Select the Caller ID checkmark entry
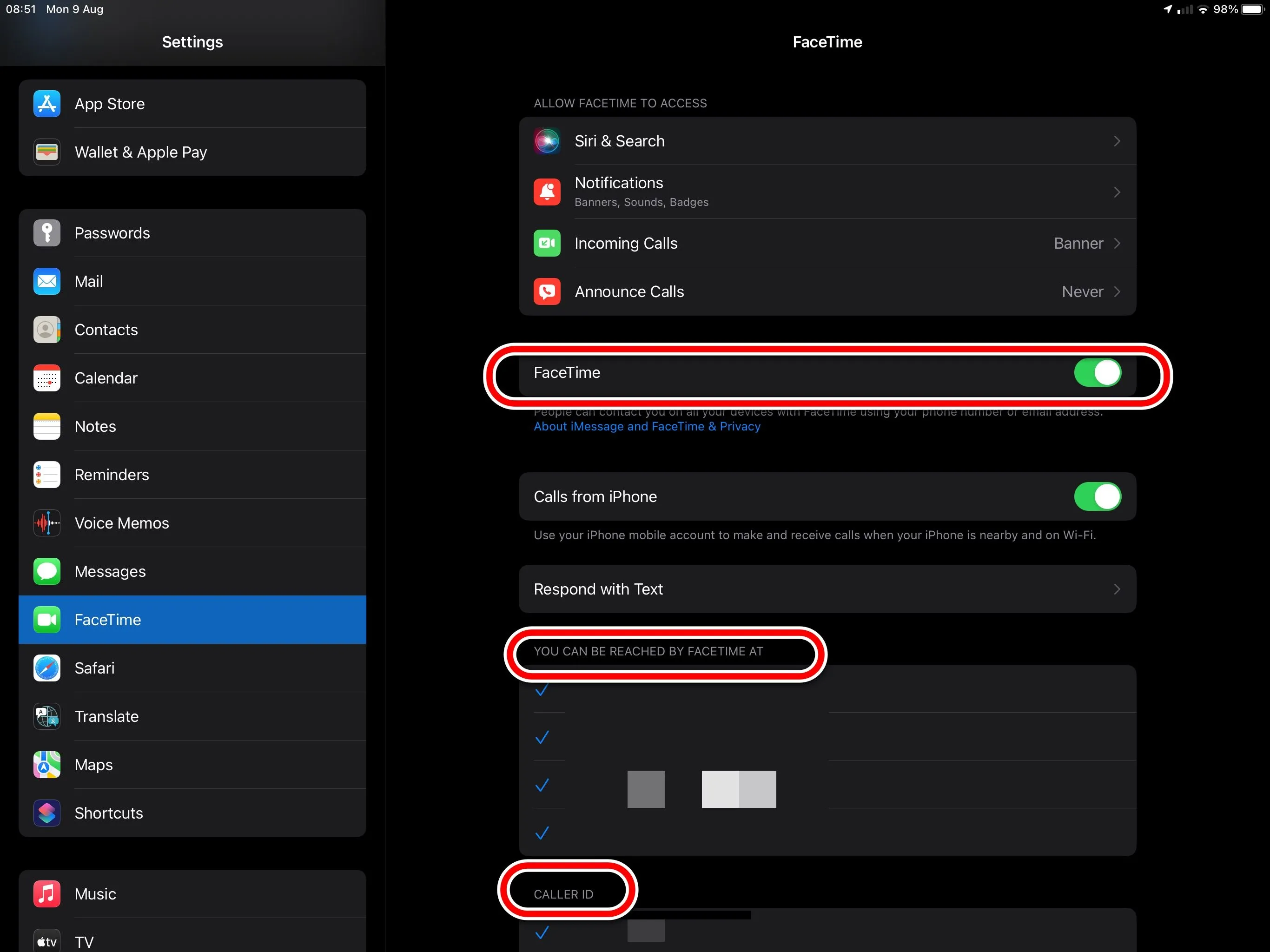Image resolution: width=1270 pixels, height=952 pixels. (x=542, y=932)
